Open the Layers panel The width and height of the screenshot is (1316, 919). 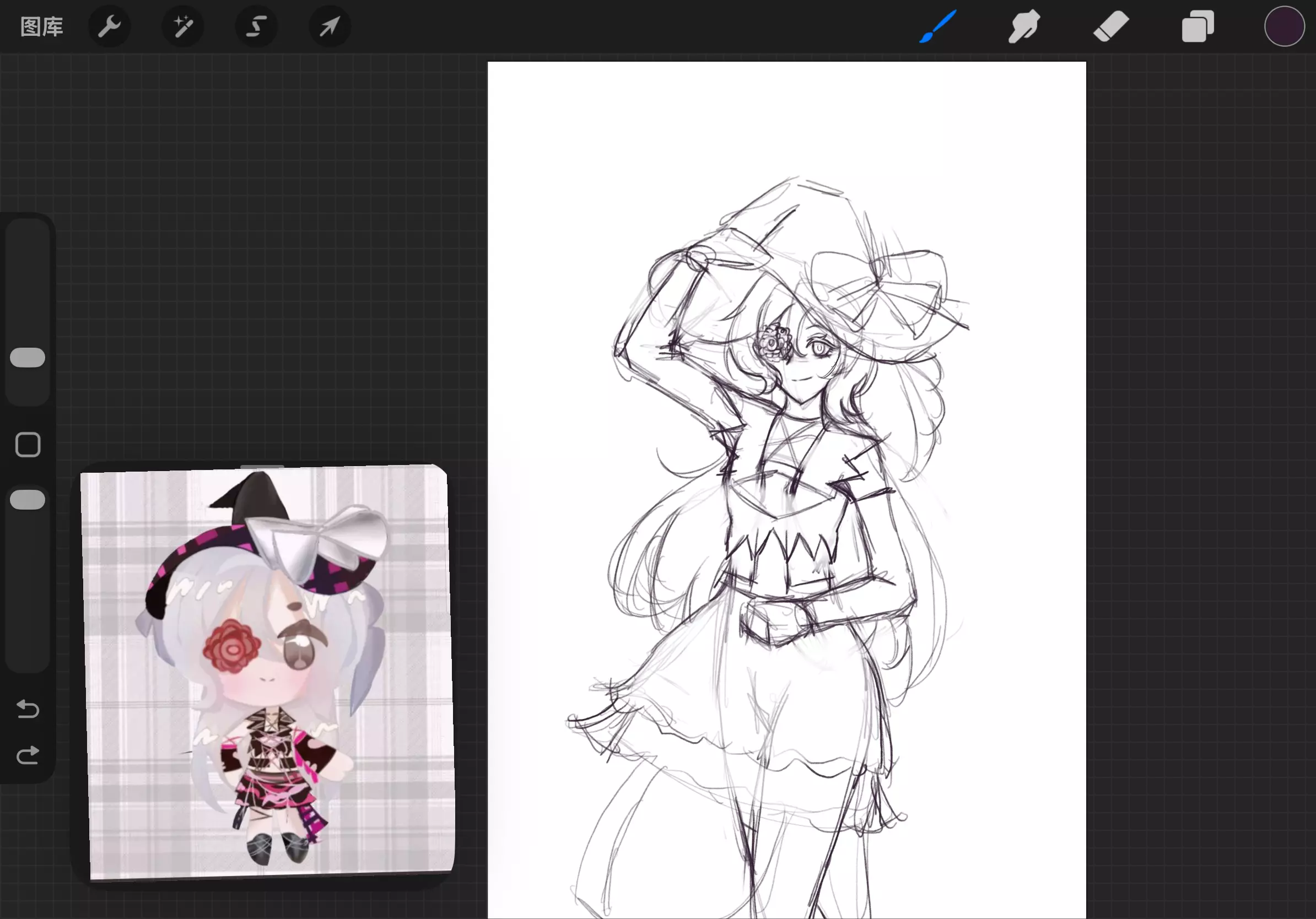[1198, 26]
